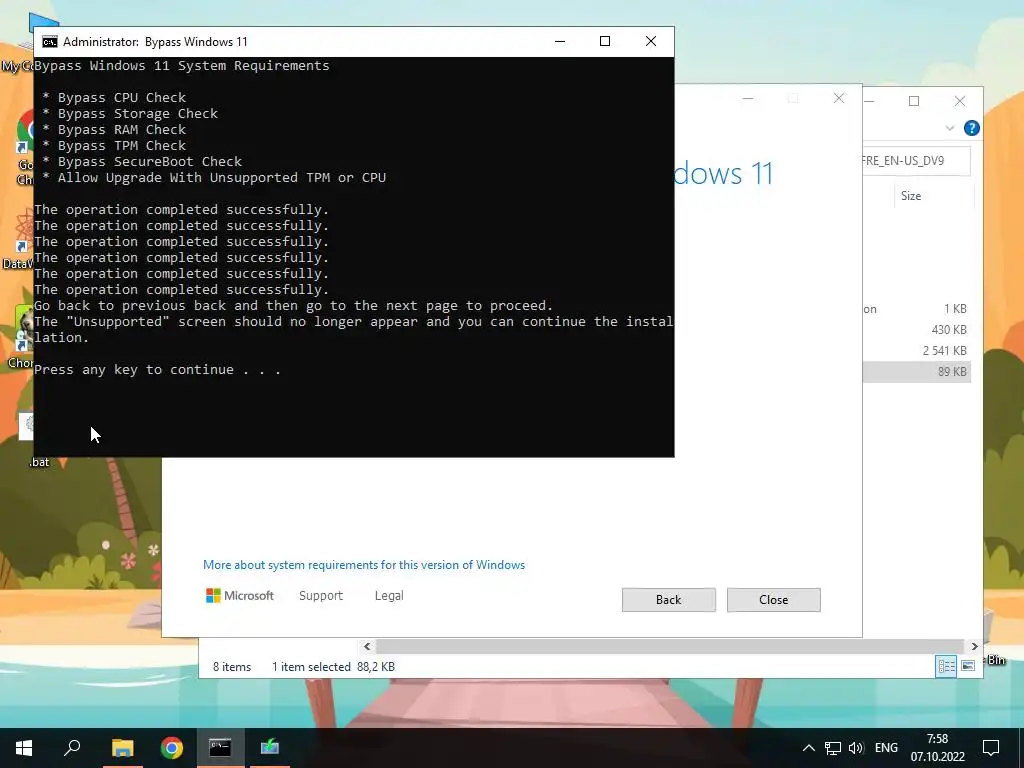
Task: Open Command Prompt title bar system icon
Action: pos(50,42)
